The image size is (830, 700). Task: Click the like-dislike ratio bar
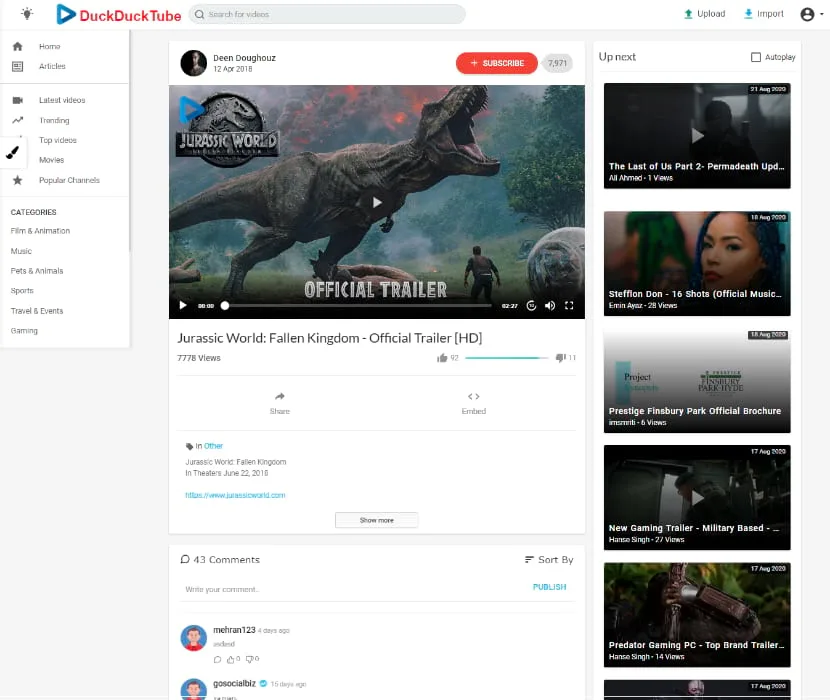pos(507,358)
